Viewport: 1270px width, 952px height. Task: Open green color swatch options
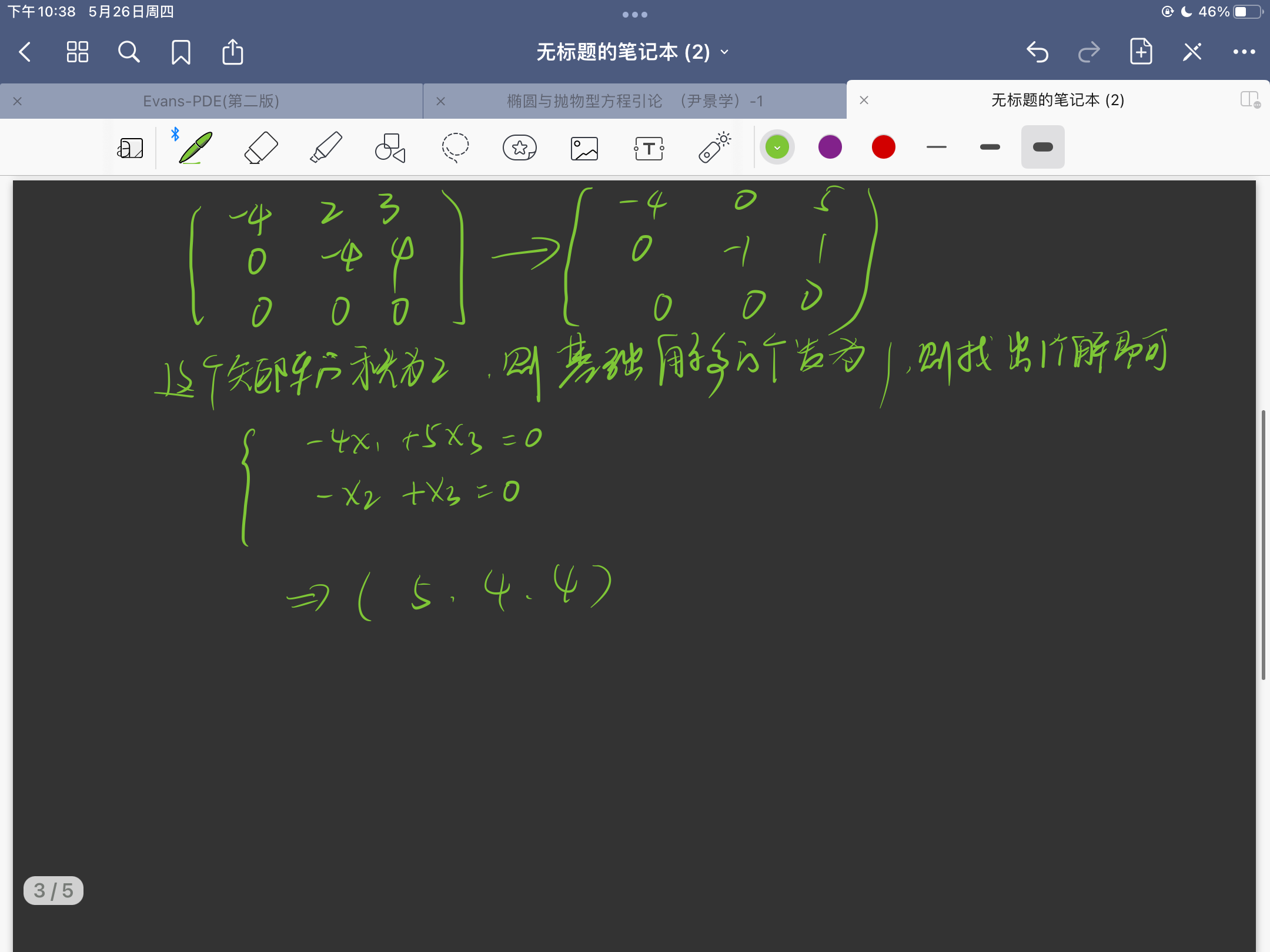[777, 147]
